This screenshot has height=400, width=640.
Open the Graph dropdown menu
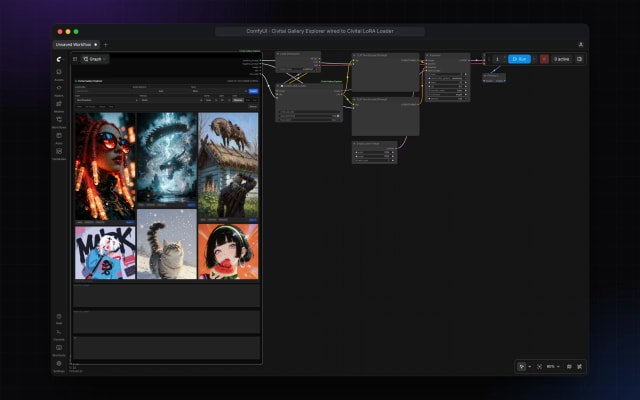(95, 59)
